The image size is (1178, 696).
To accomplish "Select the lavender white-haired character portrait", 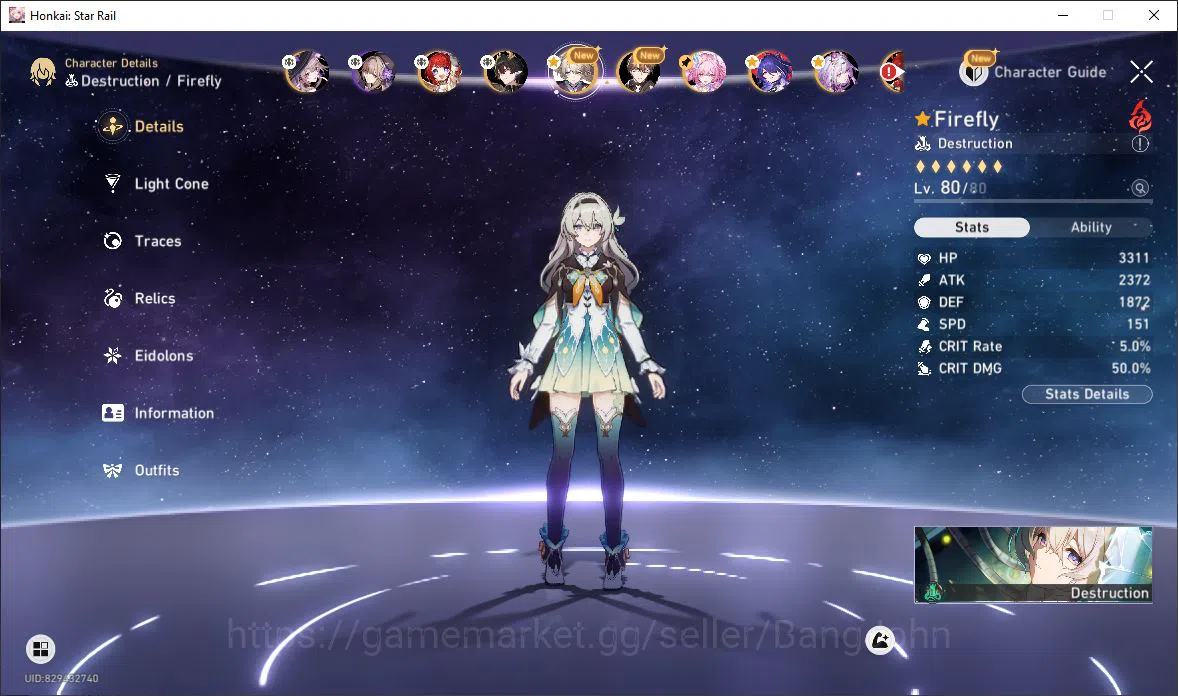I will tap(836, 72).
